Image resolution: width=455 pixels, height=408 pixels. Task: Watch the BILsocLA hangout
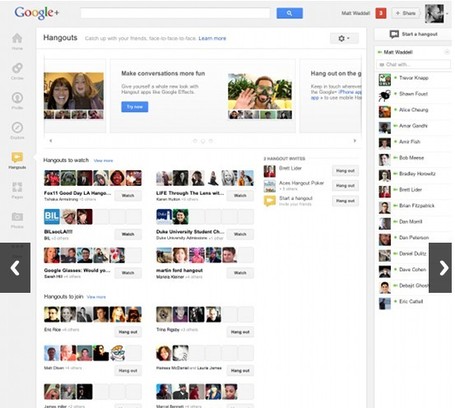pos(128,234)
